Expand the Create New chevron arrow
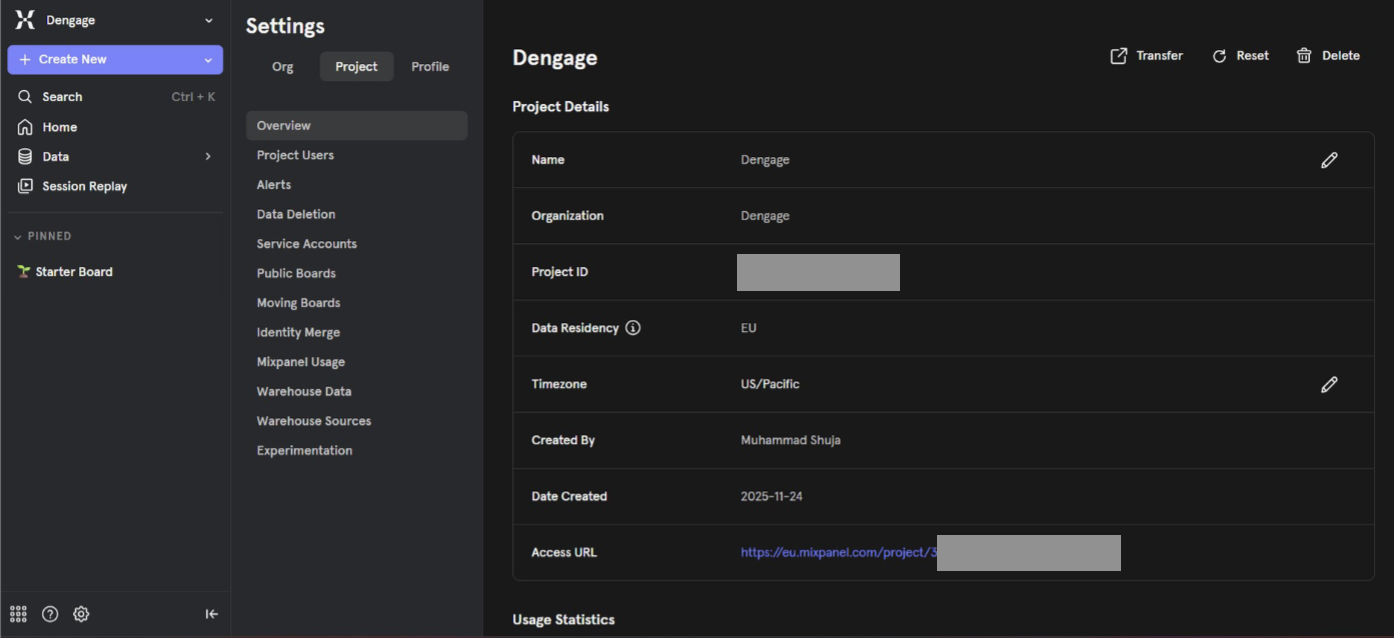The height and width of the screenshot is (638, 1394). 208,60
